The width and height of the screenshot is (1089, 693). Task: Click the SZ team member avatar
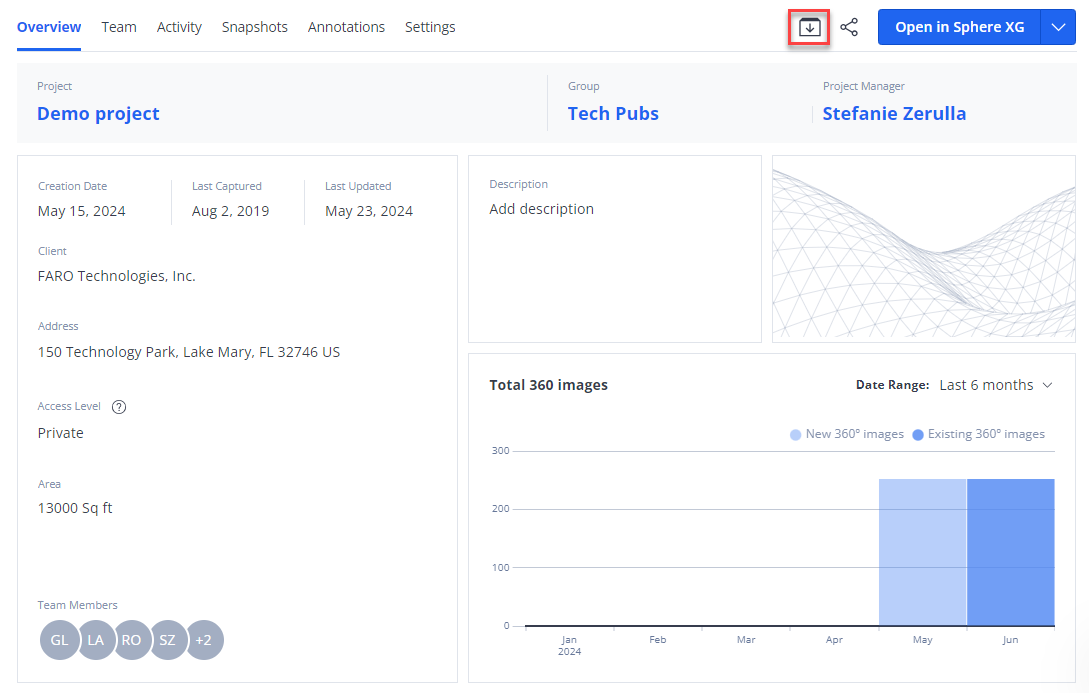[168, 640]
